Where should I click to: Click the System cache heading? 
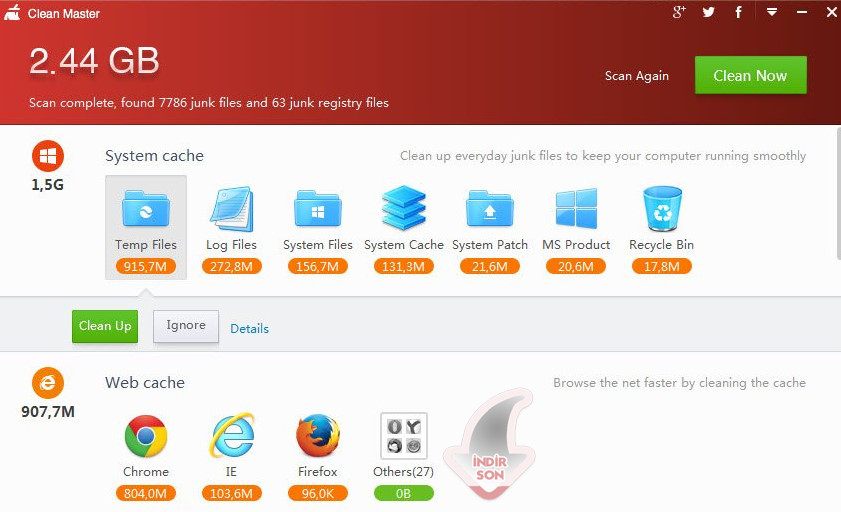point(154,156)
